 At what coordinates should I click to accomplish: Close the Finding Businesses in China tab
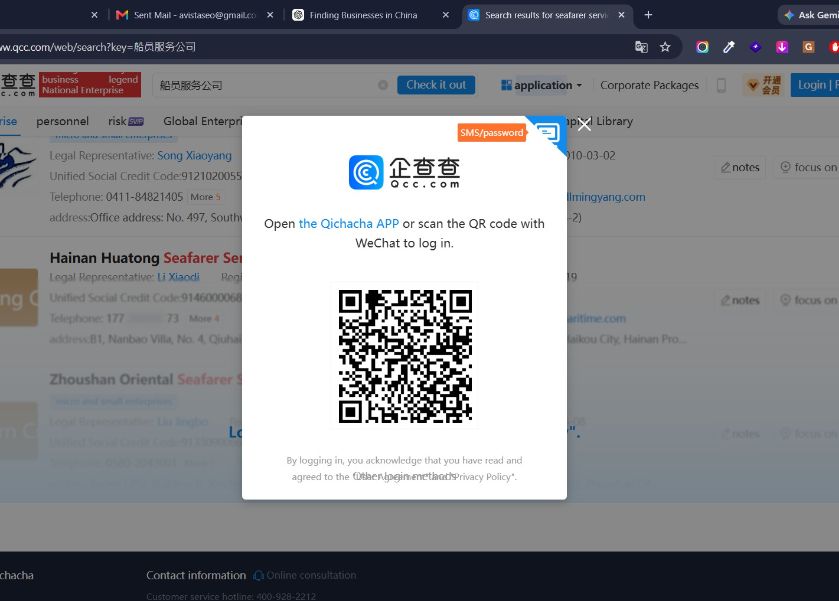click(446, 15)
